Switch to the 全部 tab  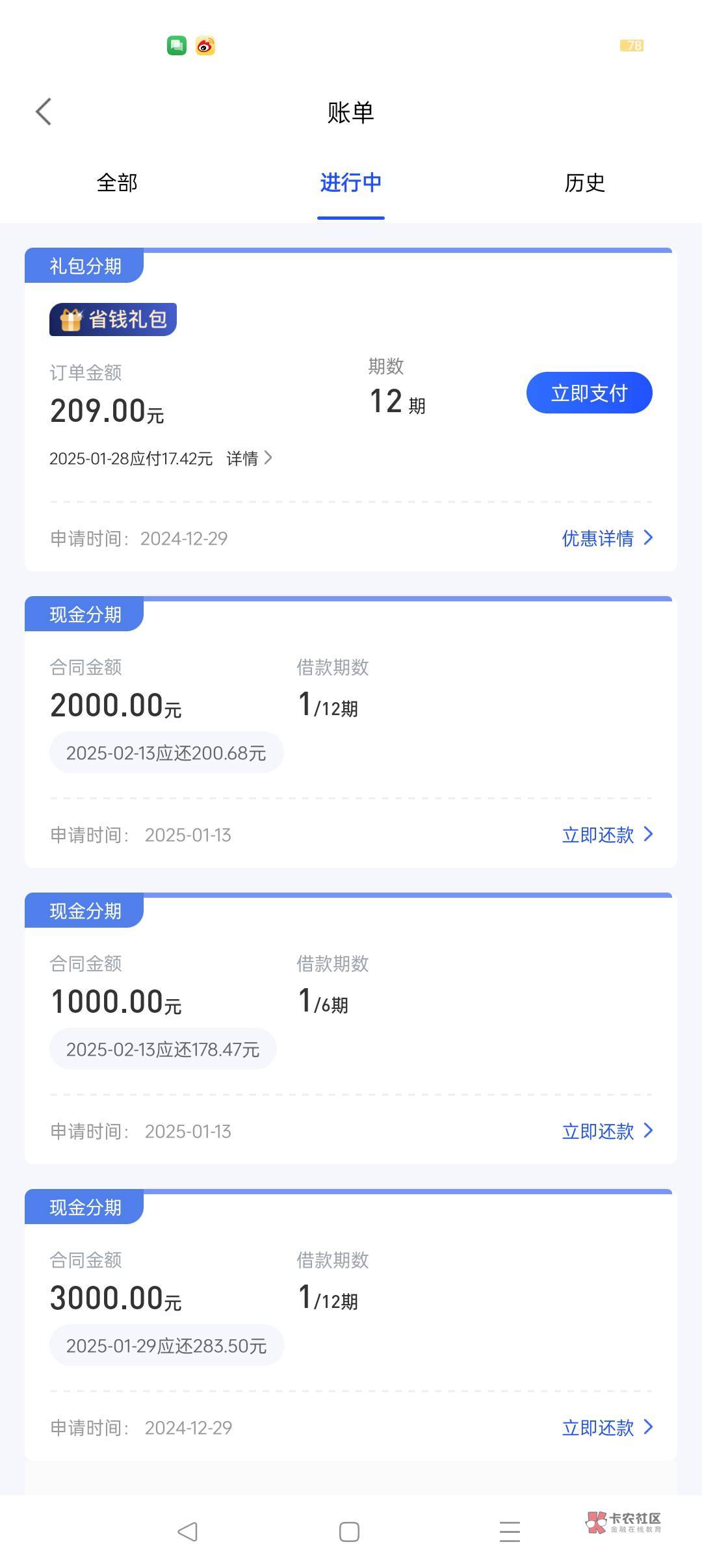tap(117, 183)
